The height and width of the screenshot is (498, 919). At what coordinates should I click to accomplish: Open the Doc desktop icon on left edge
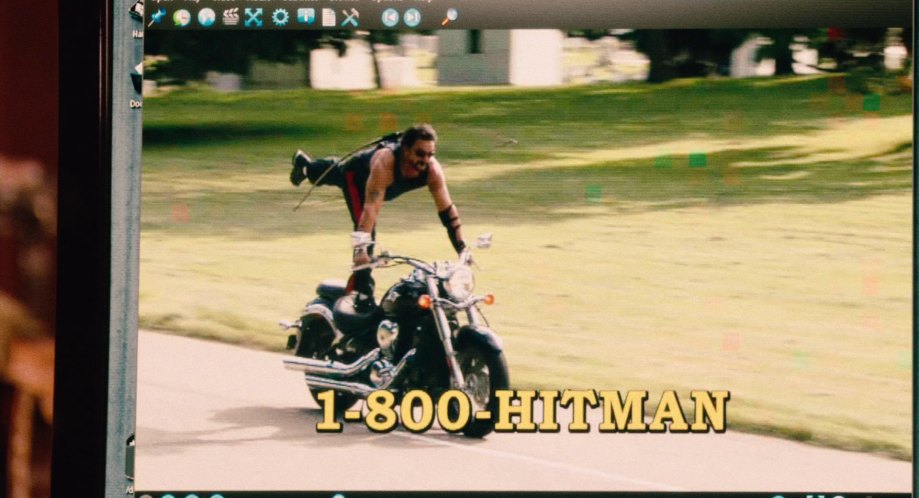136,80
